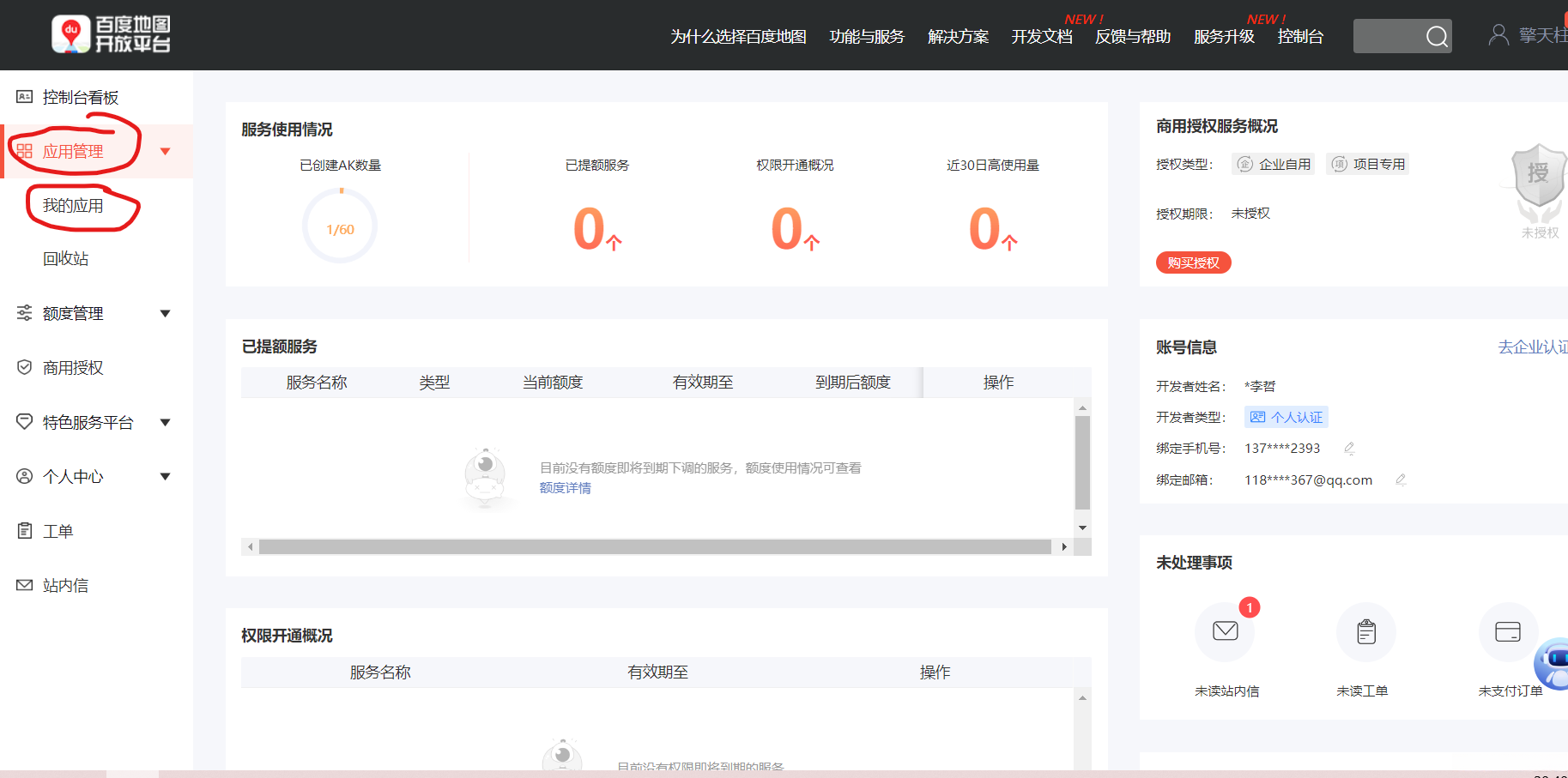This screenshot has width=1568, height=778.
Task: Click the 类型 column header
Action: coord(434,383)
